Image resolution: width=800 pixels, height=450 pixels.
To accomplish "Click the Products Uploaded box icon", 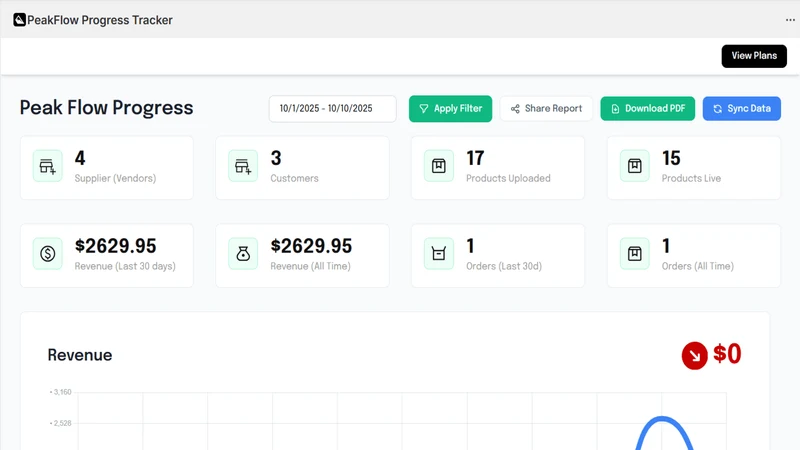I will pos(439,166).
